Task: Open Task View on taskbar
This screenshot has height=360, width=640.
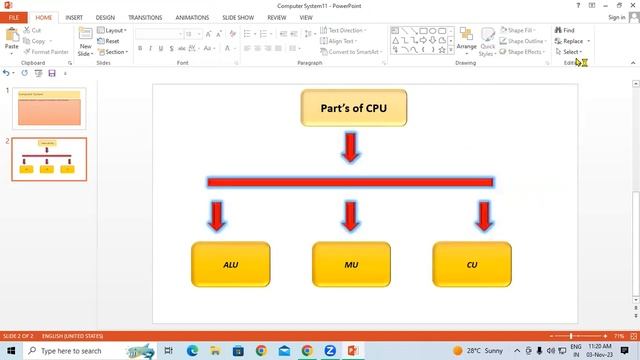Action: 168,351
